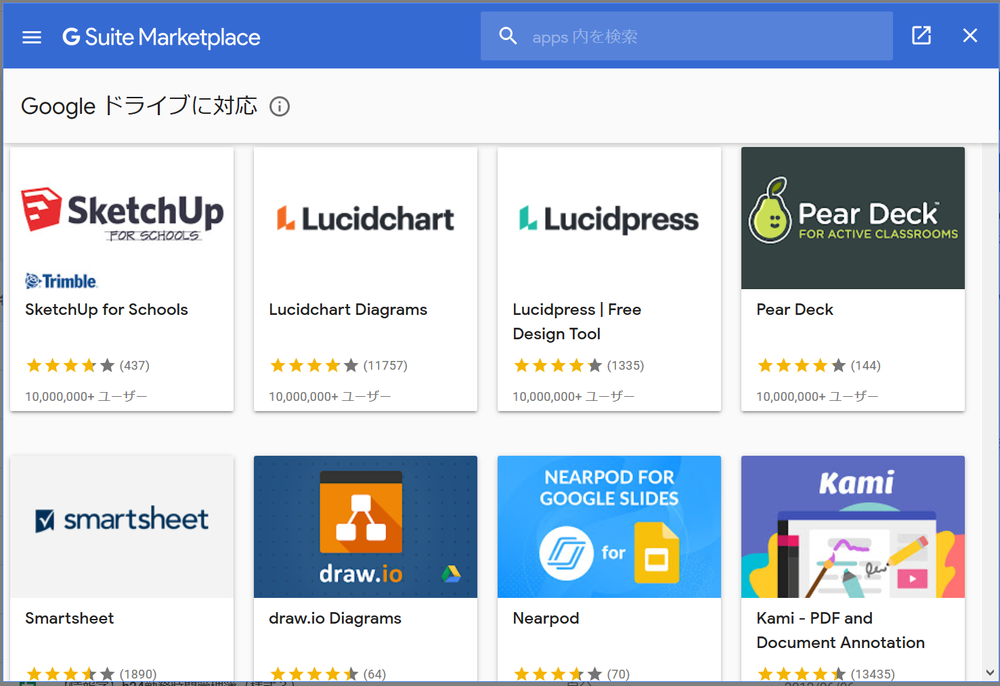This screenshot has height=686, width=1000.
Task: Click SketchUp card 10,000,000+ ユーザー text
Action: pos(86,397)
